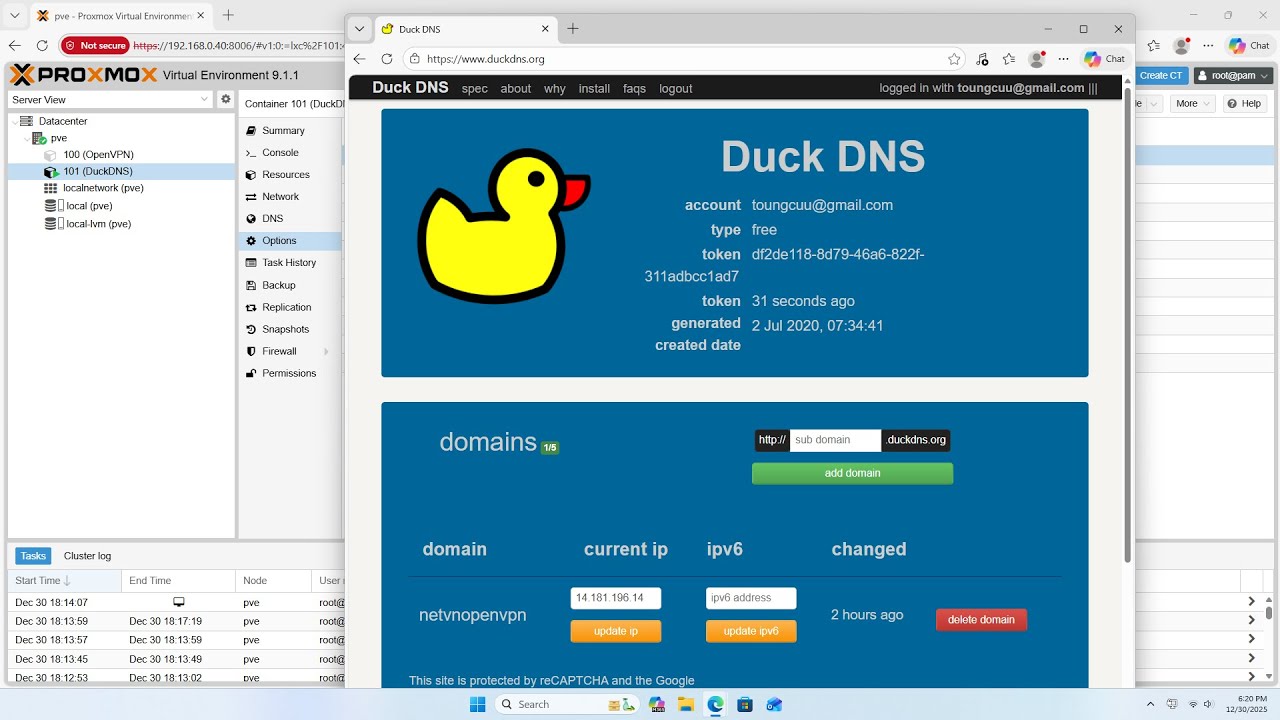Bookmark duckdns.org with the star icon
Screen dimensions: 1280x720
pyautogui.click(x=954, y=59)
